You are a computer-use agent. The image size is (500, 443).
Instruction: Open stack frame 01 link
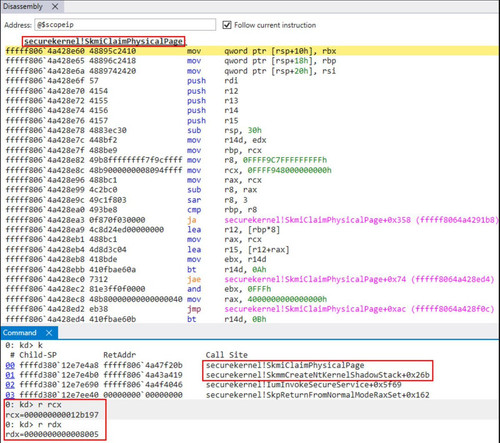[10, 375]
